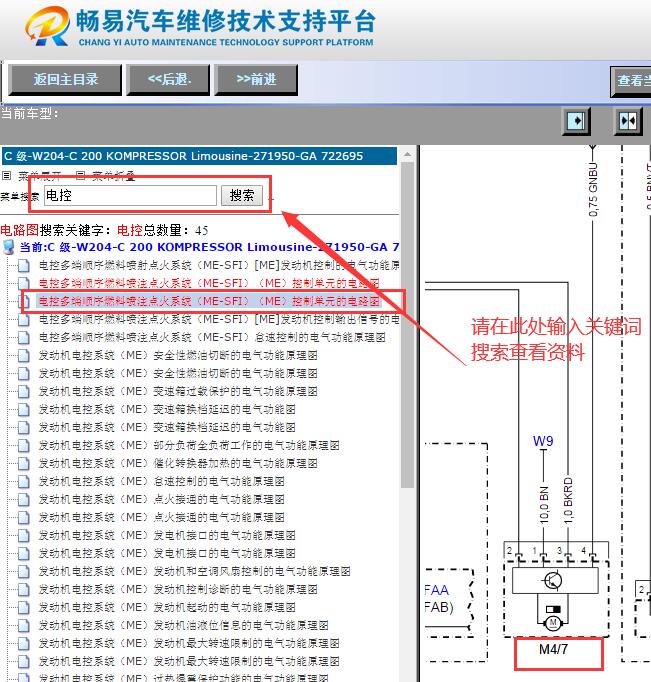Click the left panel vertical scrollbar thumb
This screenshot has height=682, width=651.
407,325
